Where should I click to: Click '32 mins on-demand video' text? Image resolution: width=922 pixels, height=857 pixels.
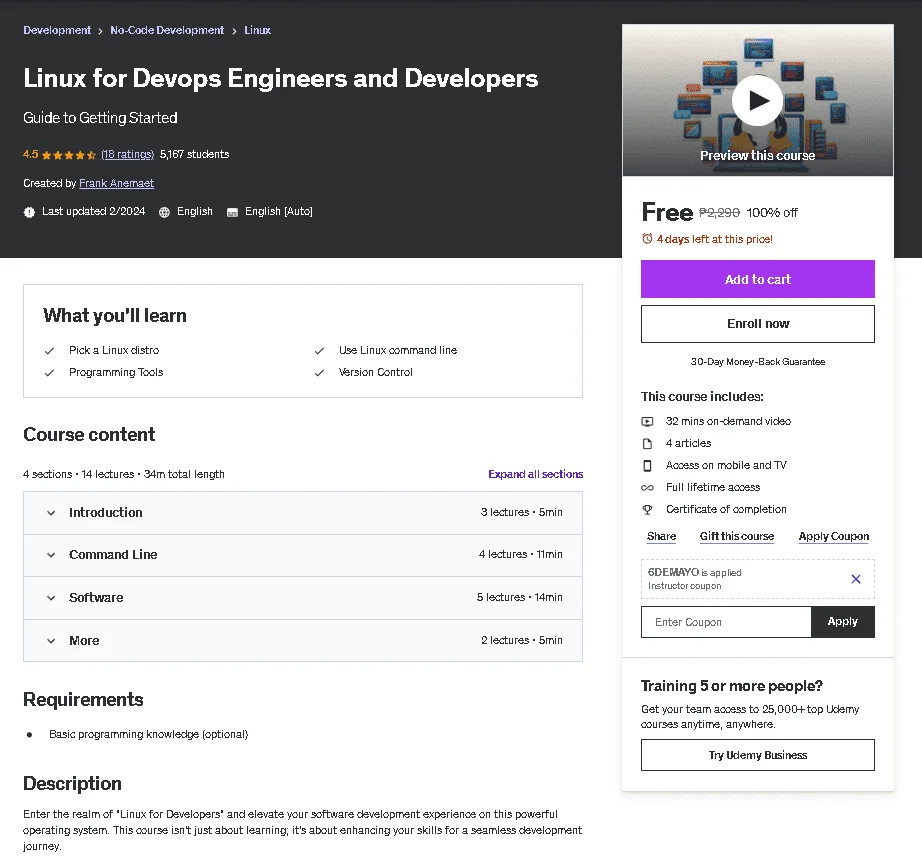click(x=728, y=421)
